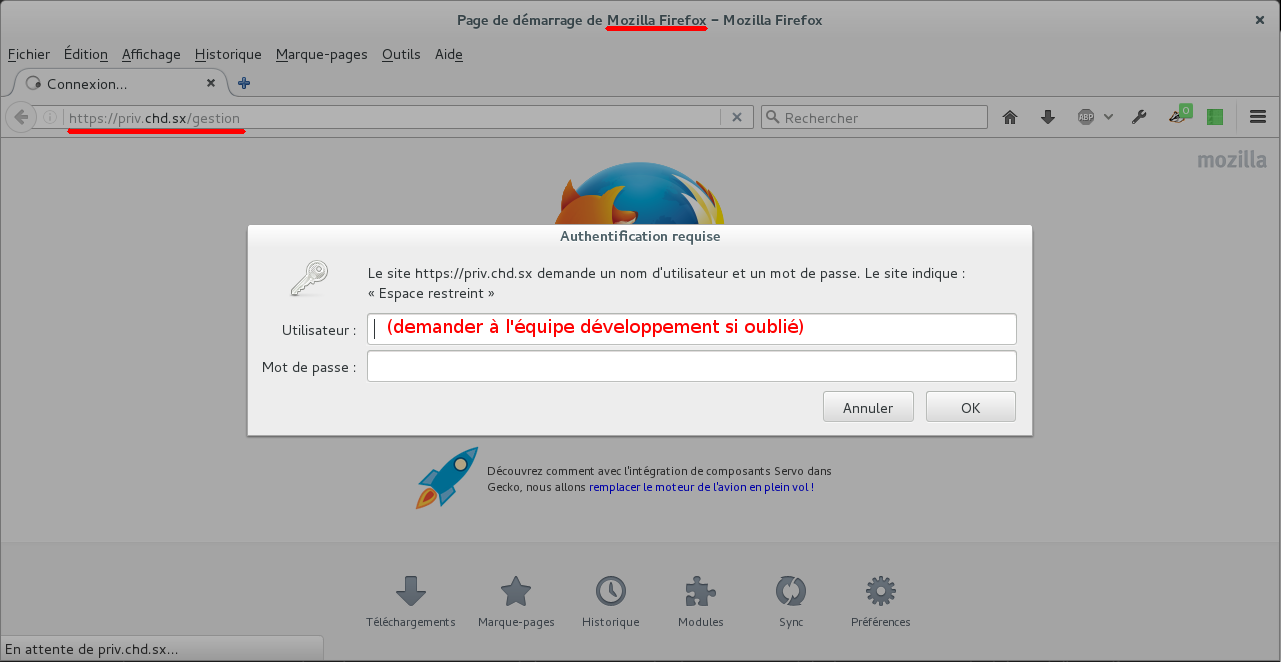Open Marque-pages star on the start page

click(516, 602)
